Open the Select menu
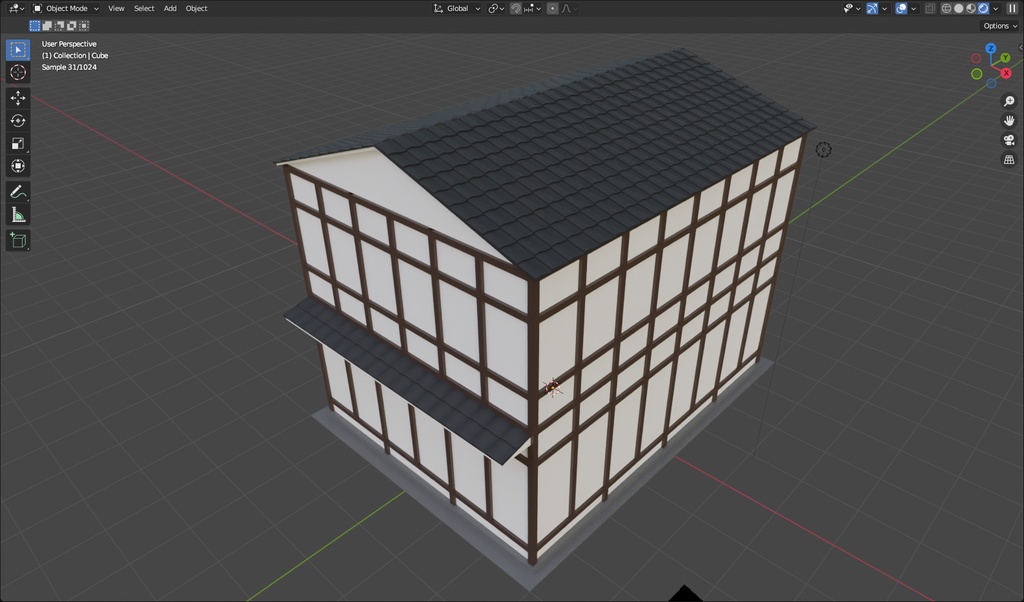 (x=144, y=8)
